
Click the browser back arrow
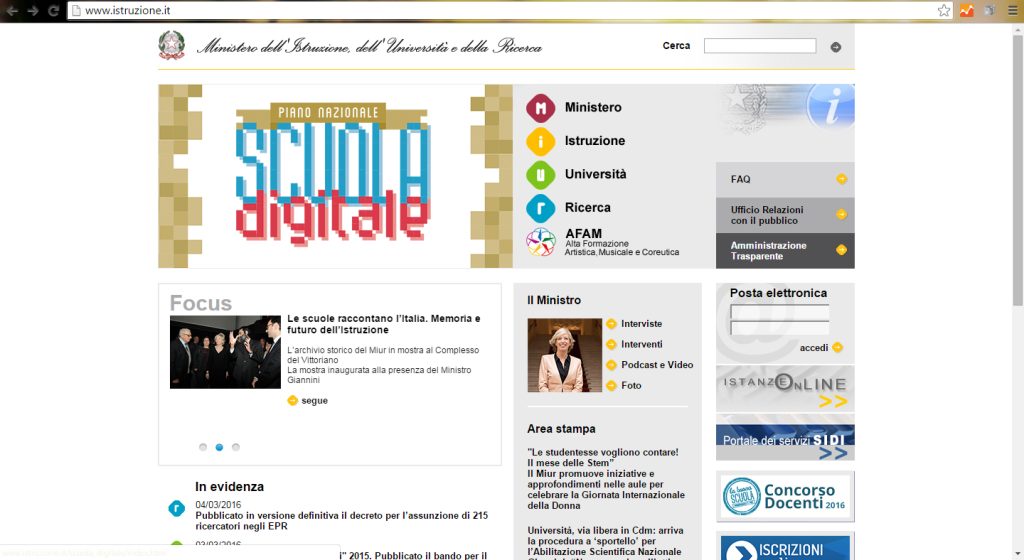tap(12, 10)
